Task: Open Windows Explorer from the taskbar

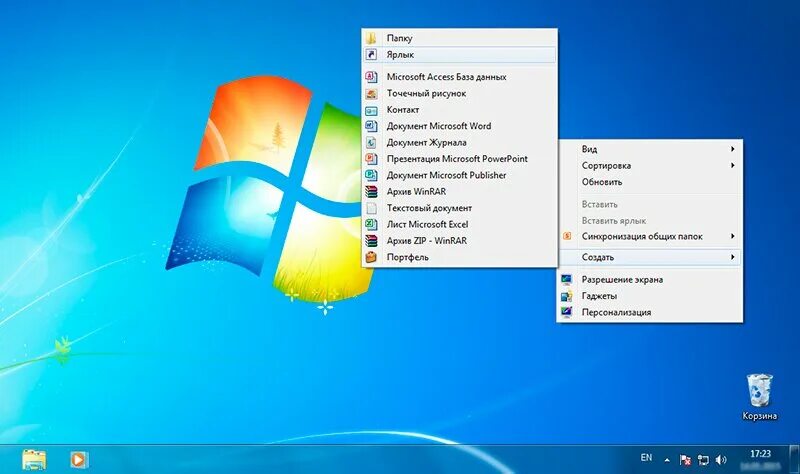Action: (x=34, y=459)
